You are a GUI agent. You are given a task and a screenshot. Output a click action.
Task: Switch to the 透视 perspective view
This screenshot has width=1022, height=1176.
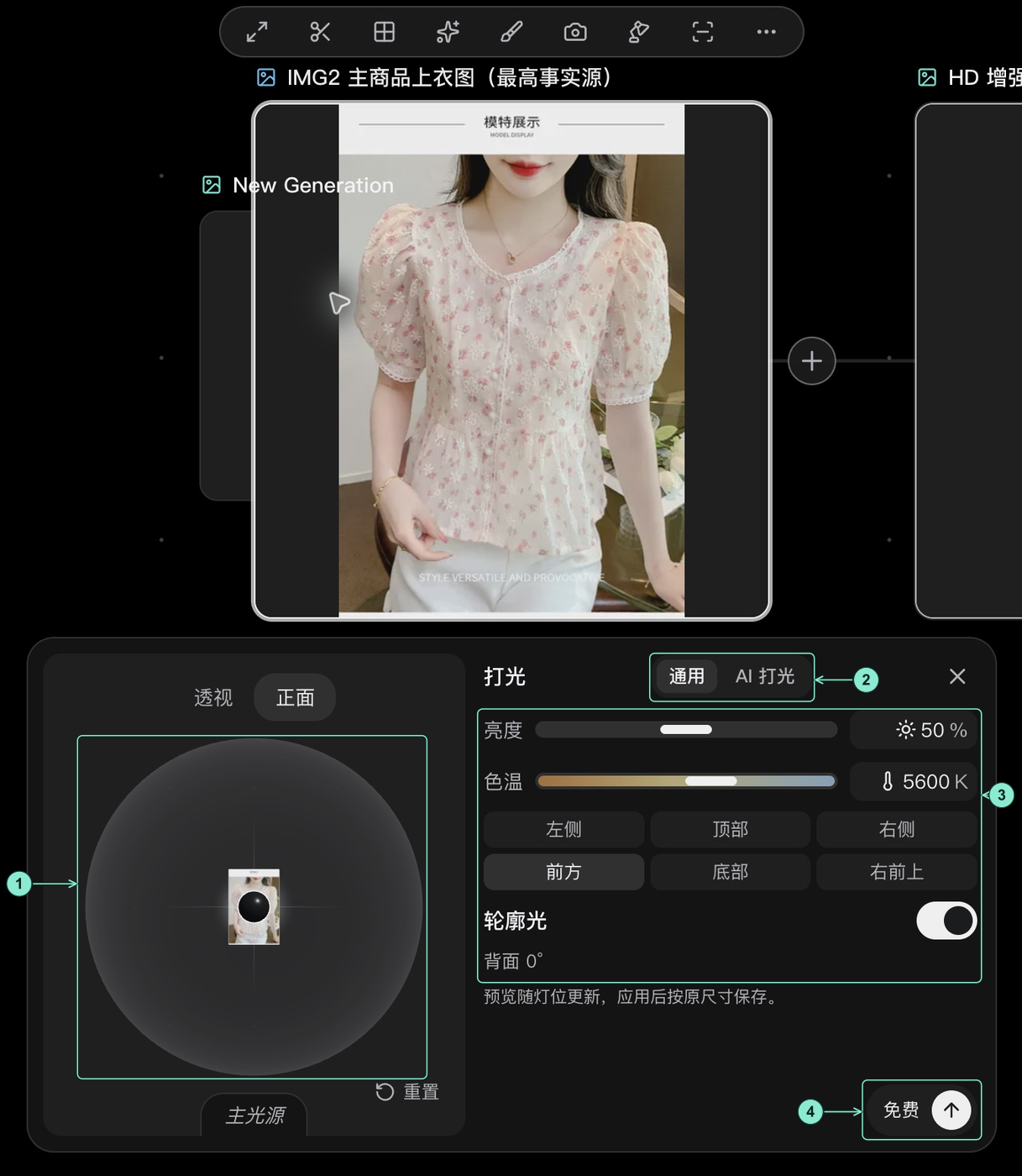click(x=213, y=697)
